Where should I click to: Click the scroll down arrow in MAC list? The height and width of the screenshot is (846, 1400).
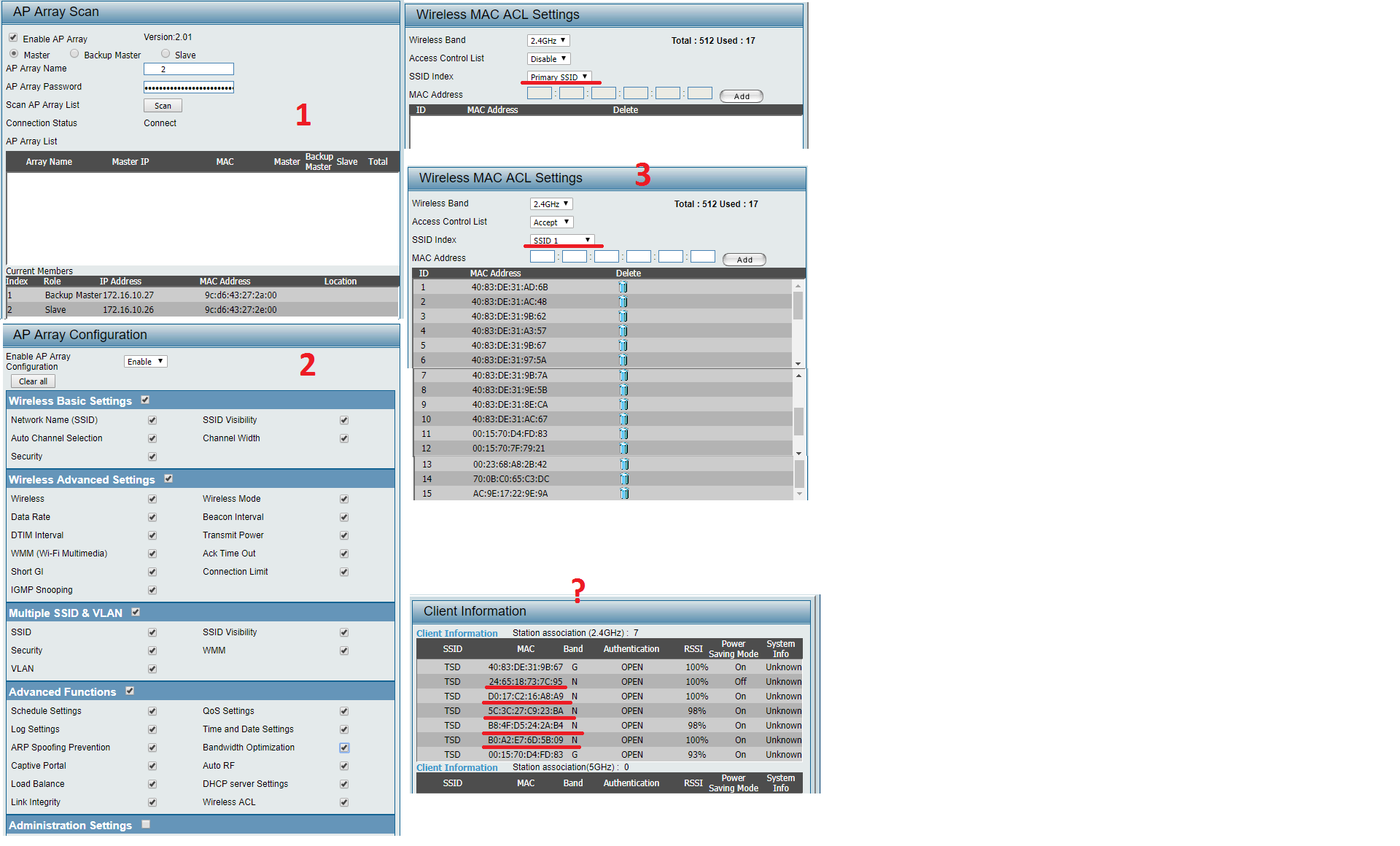pyautogui.click(x=798, y=363)
